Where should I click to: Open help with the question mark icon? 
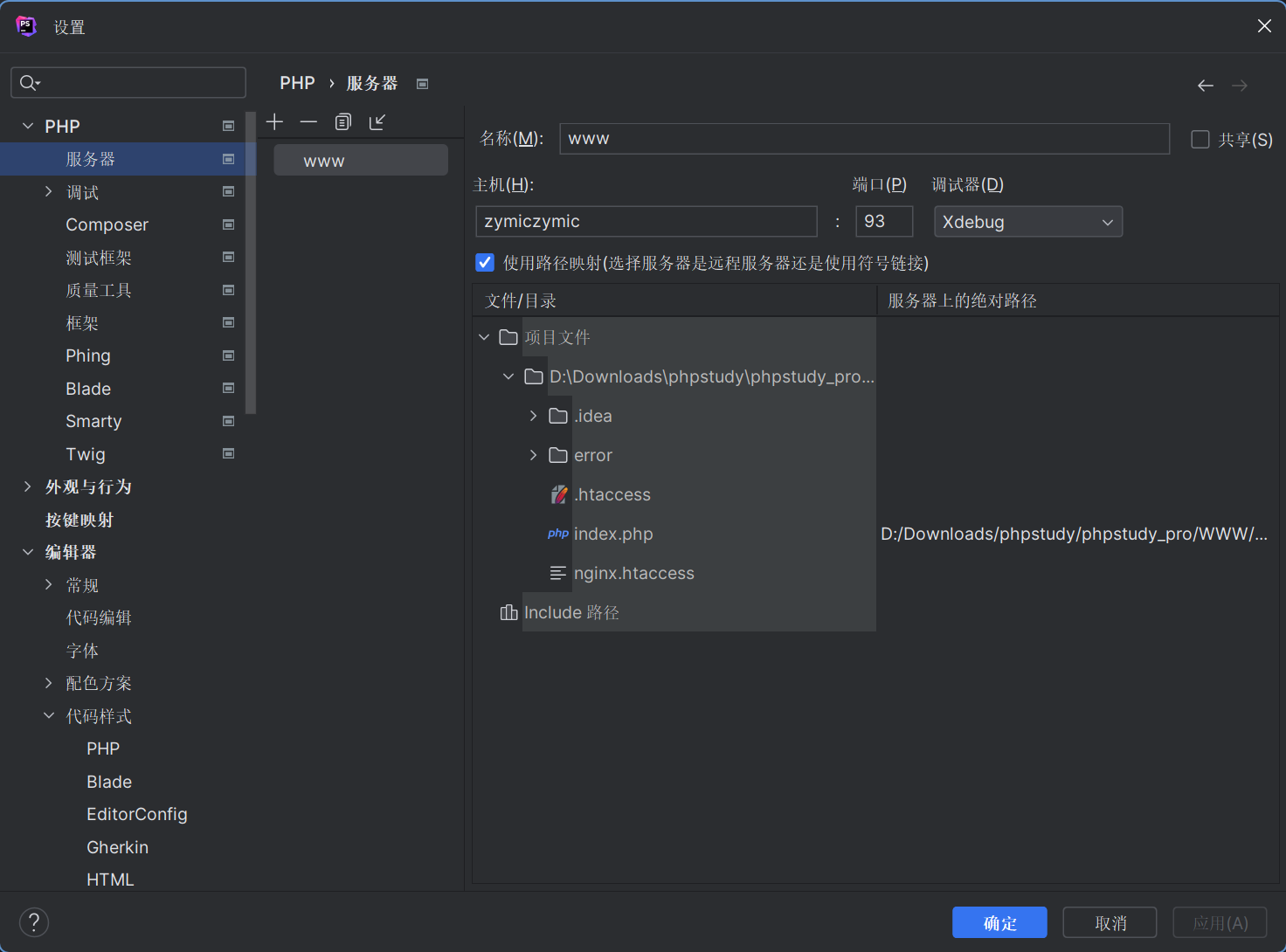coord(34,922)
